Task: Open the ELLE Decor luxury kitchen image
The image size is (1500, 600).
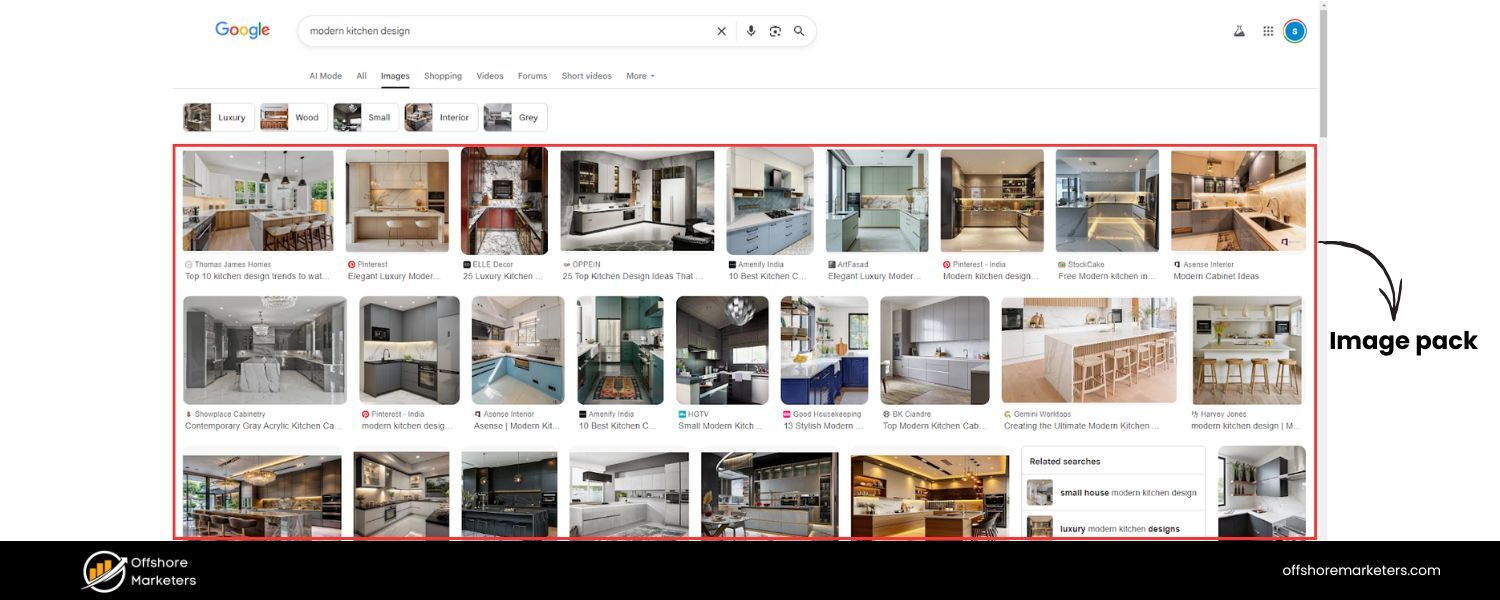Action: (x=504, y=200)
